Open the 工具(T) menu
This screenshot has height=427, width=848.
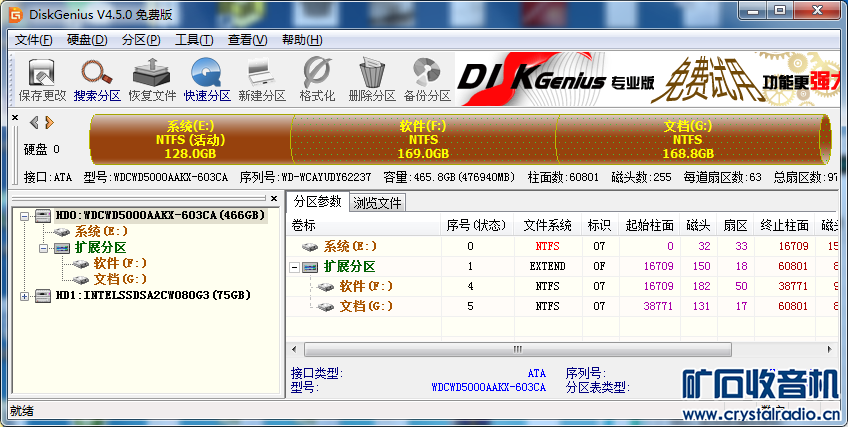[194, 40]
